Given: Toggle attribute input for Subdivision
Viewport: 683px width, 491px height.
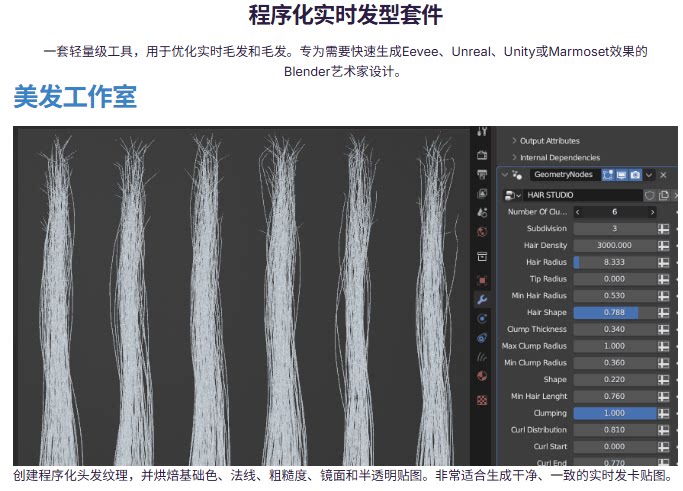Looking at the screenshot, I should (663, 229).
